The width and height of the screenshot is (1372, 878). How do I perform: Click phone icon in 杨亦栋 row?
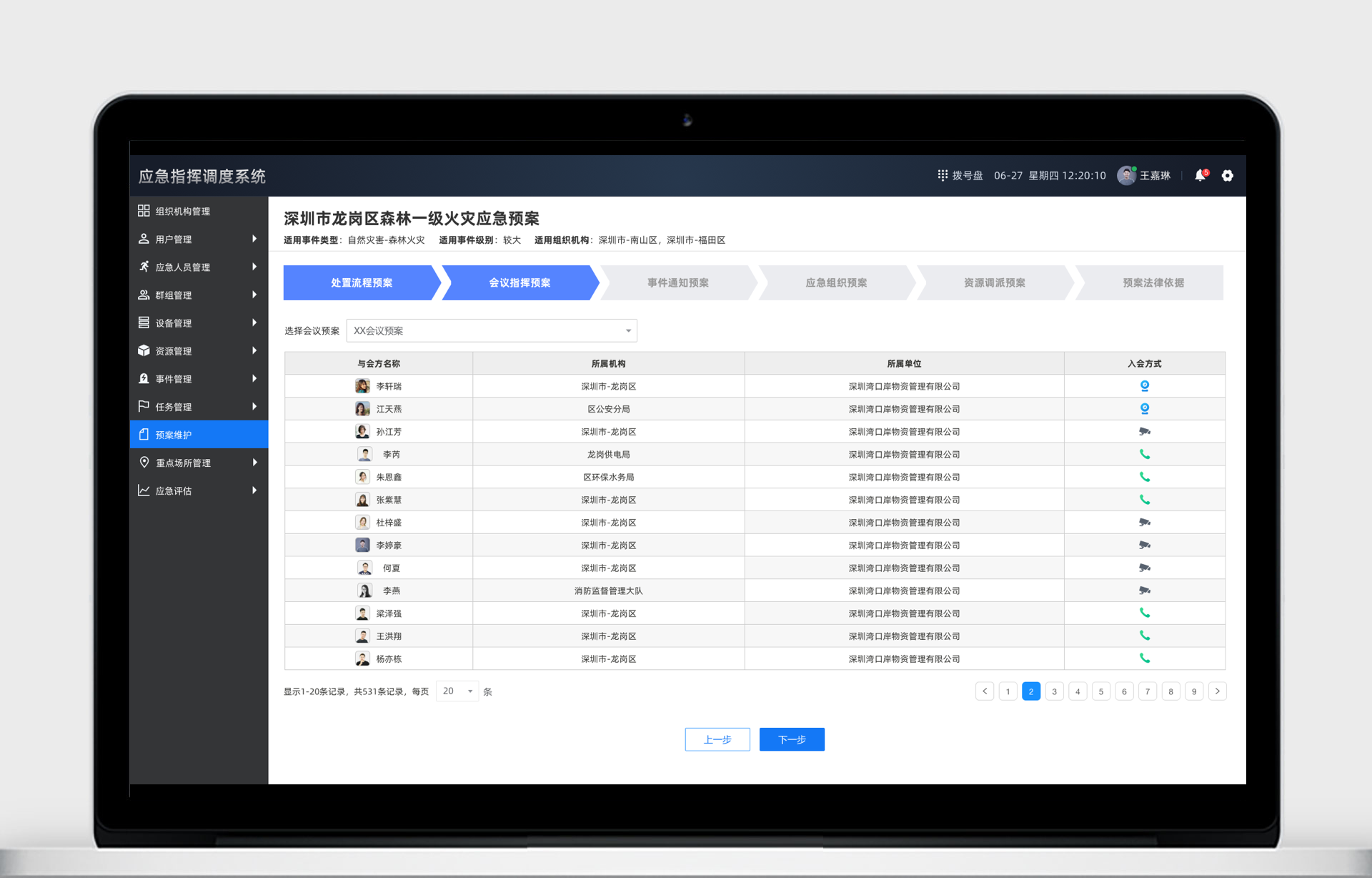pos(1144,658)
